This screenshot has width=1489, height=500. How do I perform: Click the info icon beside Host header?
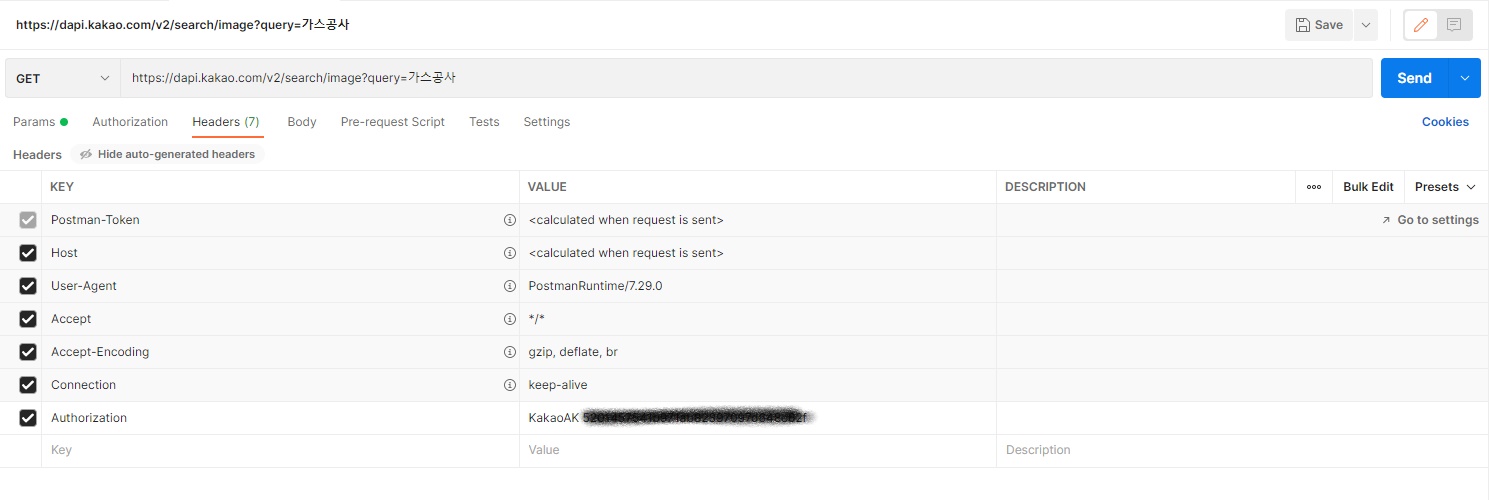coord(509,253)
